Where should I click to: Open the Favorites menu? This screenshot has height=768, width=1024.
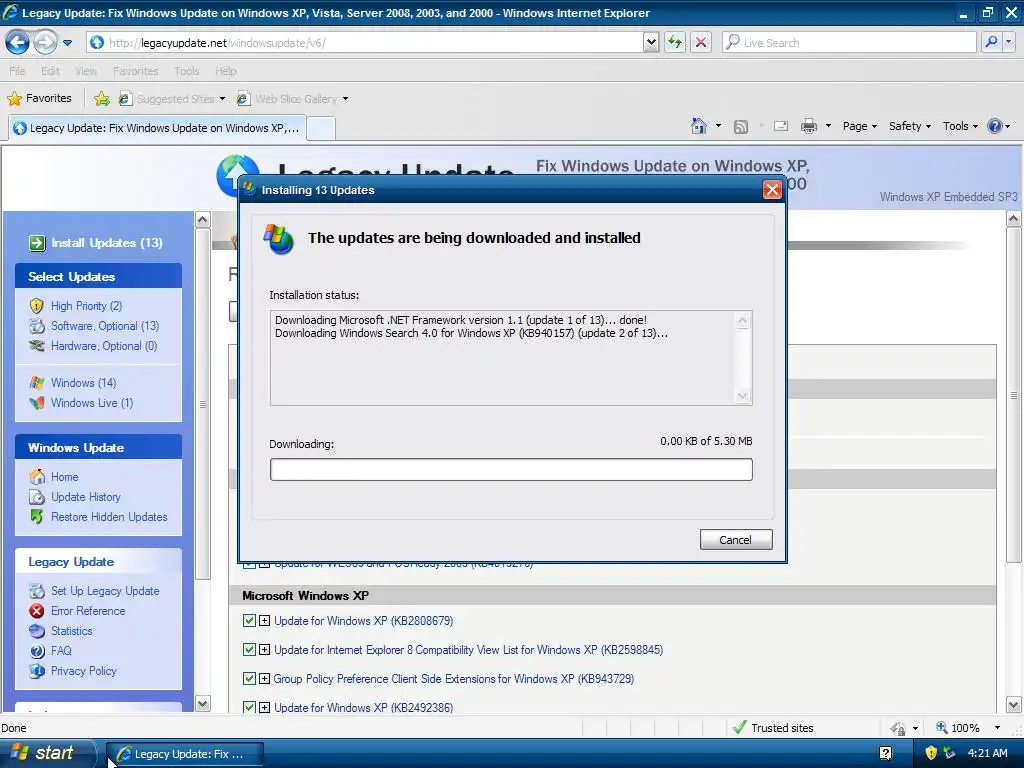[x=135, y=71]
